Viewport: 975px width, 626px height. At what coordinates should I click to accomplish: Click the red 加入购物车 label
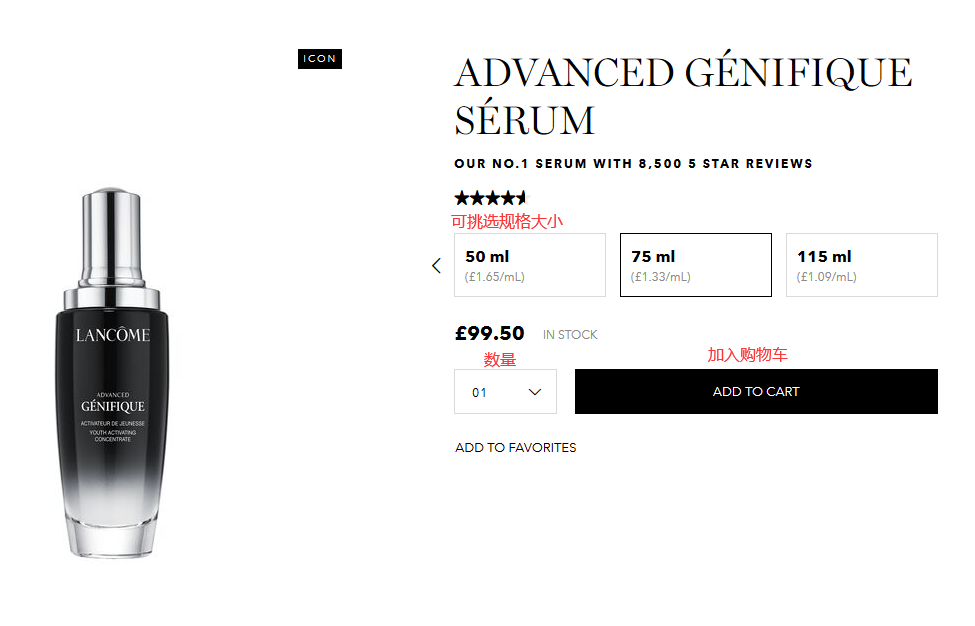[x=748, y=355]
